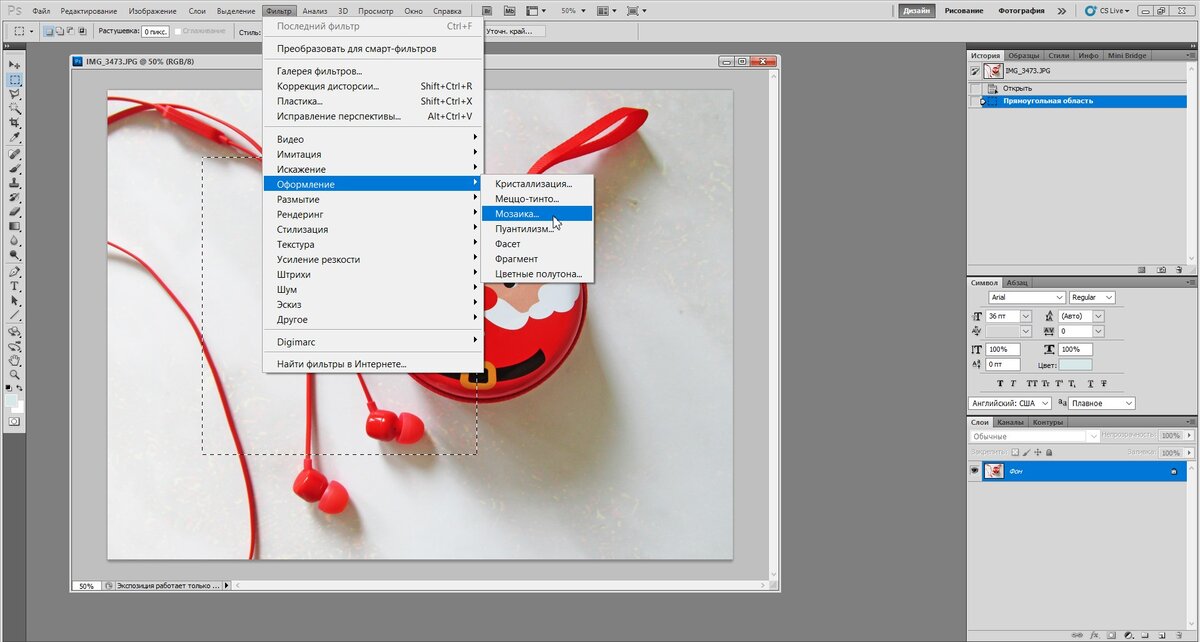Toggle Quick Mask mode in toolbox

coord(15,421)
